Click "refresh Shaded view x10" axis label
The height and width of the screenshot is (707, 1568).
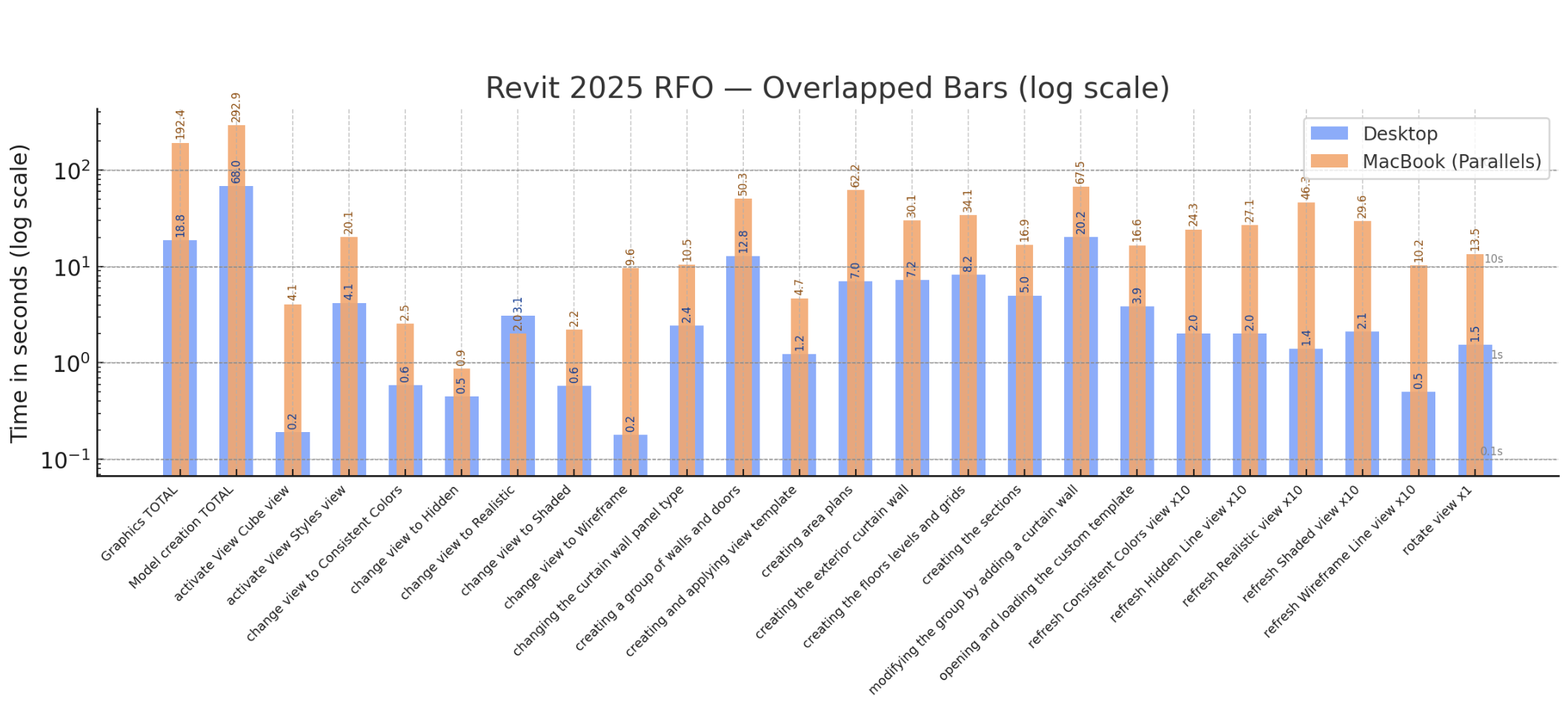(1300, 545)
